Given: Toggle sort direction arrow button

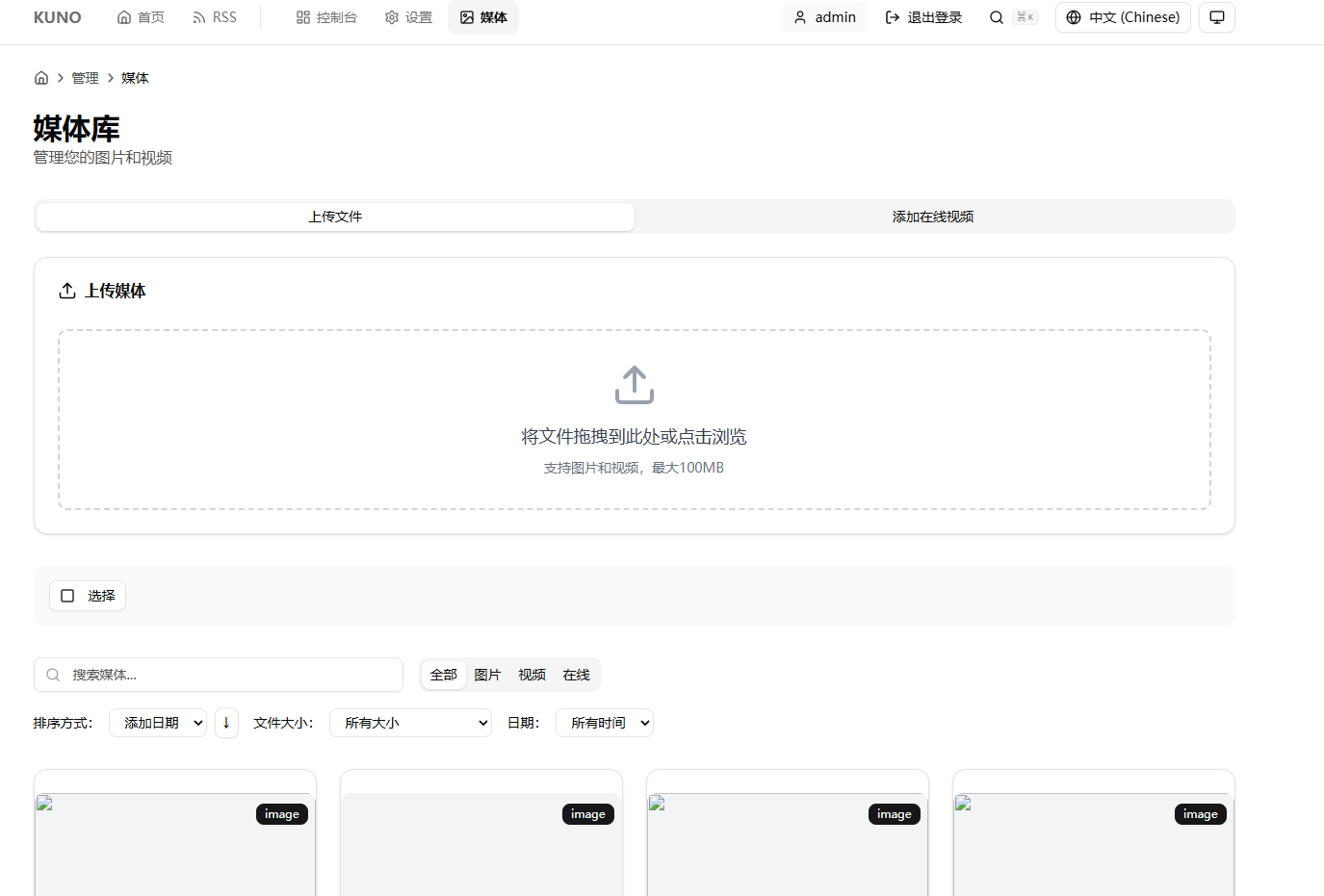Looking at the screenshot, I should (226, 723).
